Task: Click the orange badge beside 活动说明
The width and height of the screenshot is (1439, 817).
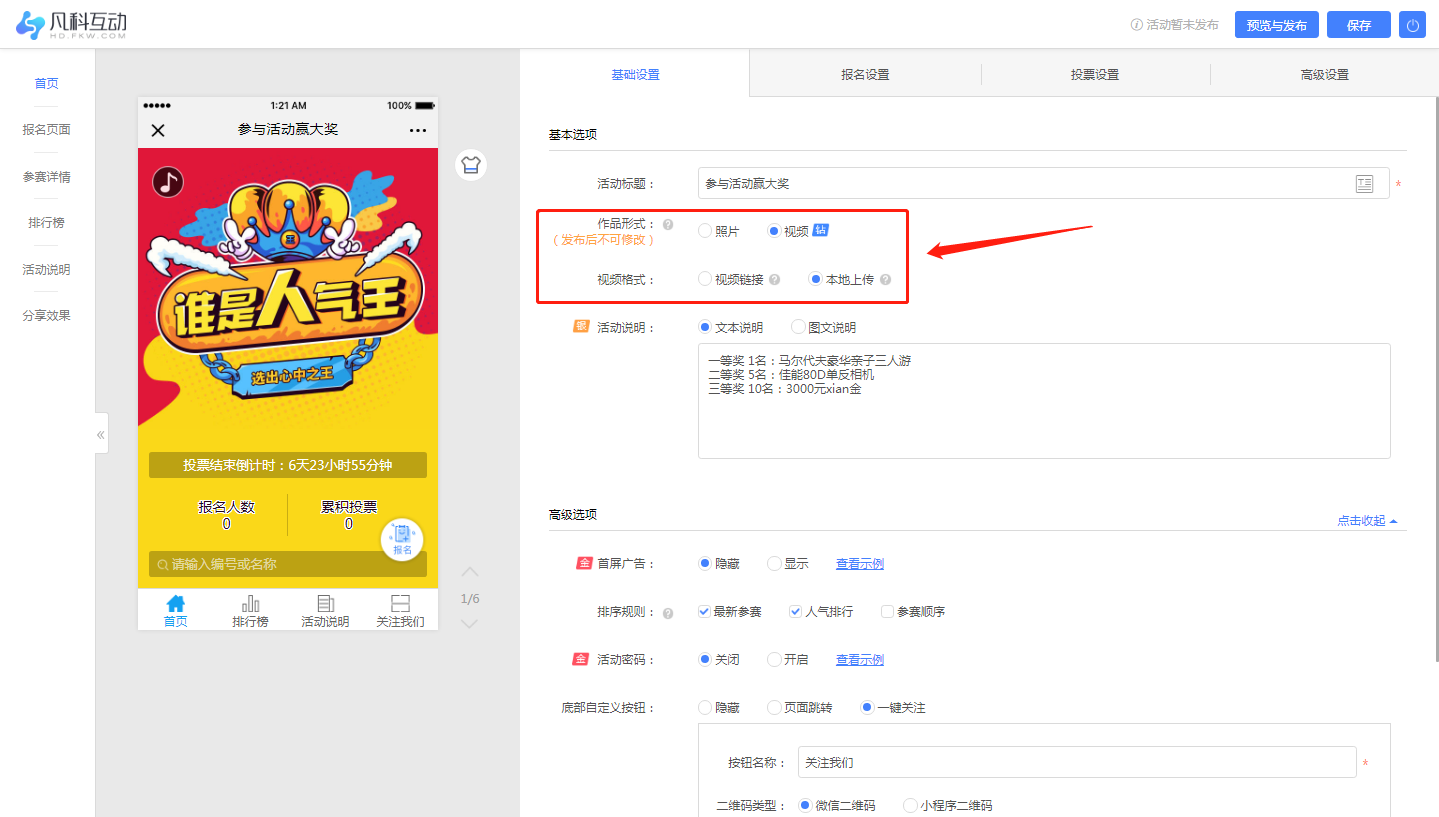Action: point(581,326)
